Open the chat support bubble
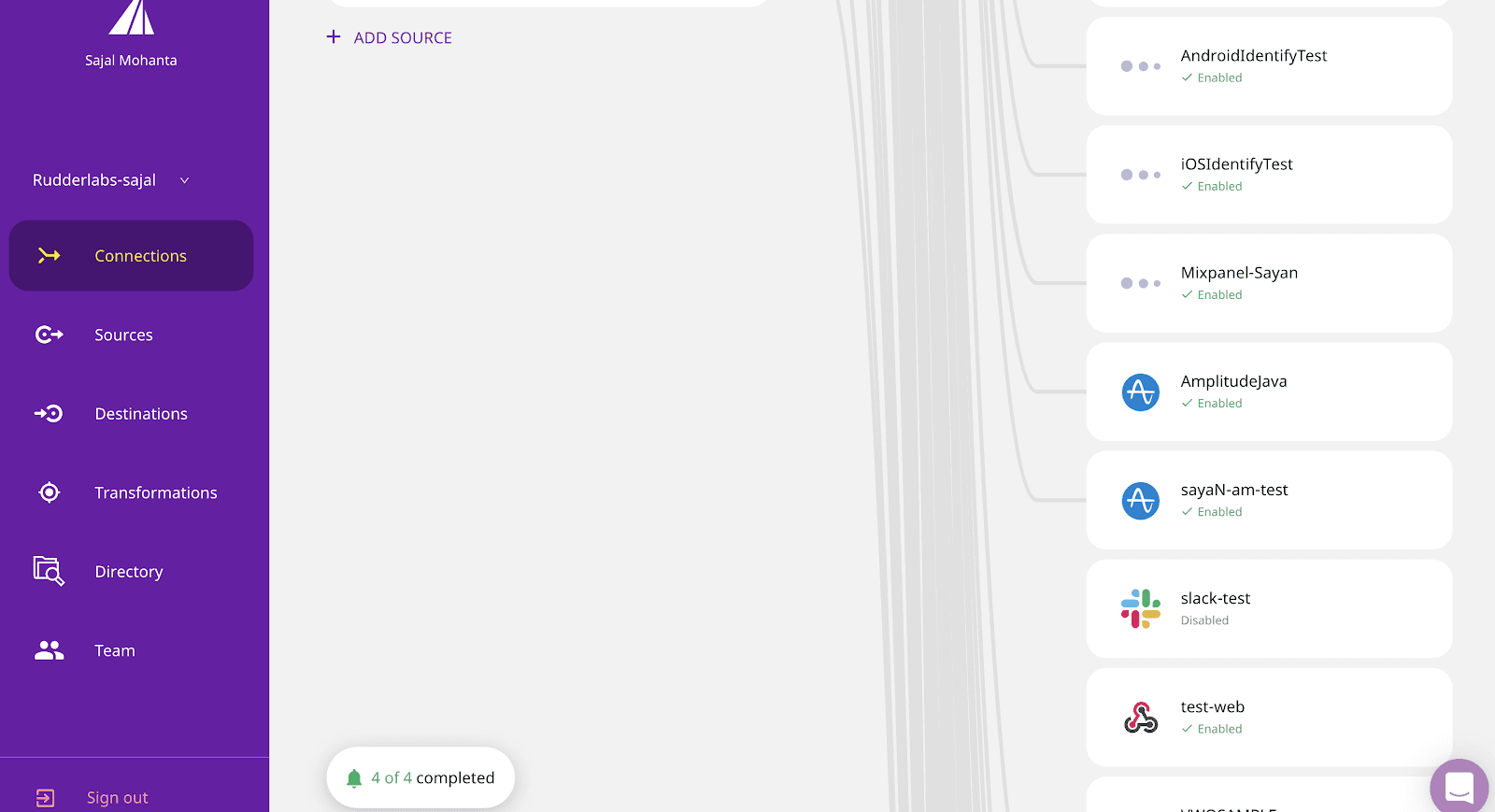 pos(1459,786)
